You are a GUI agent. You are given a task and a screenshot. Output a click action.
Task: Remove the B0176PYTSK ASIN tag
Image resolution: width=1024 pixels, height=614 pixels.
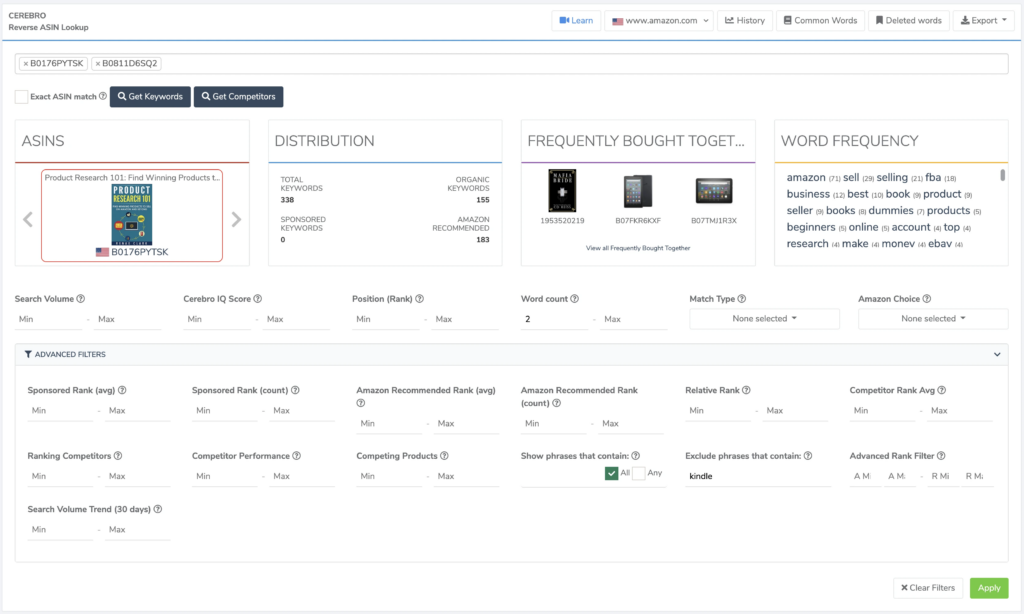[x=25, y=63]
